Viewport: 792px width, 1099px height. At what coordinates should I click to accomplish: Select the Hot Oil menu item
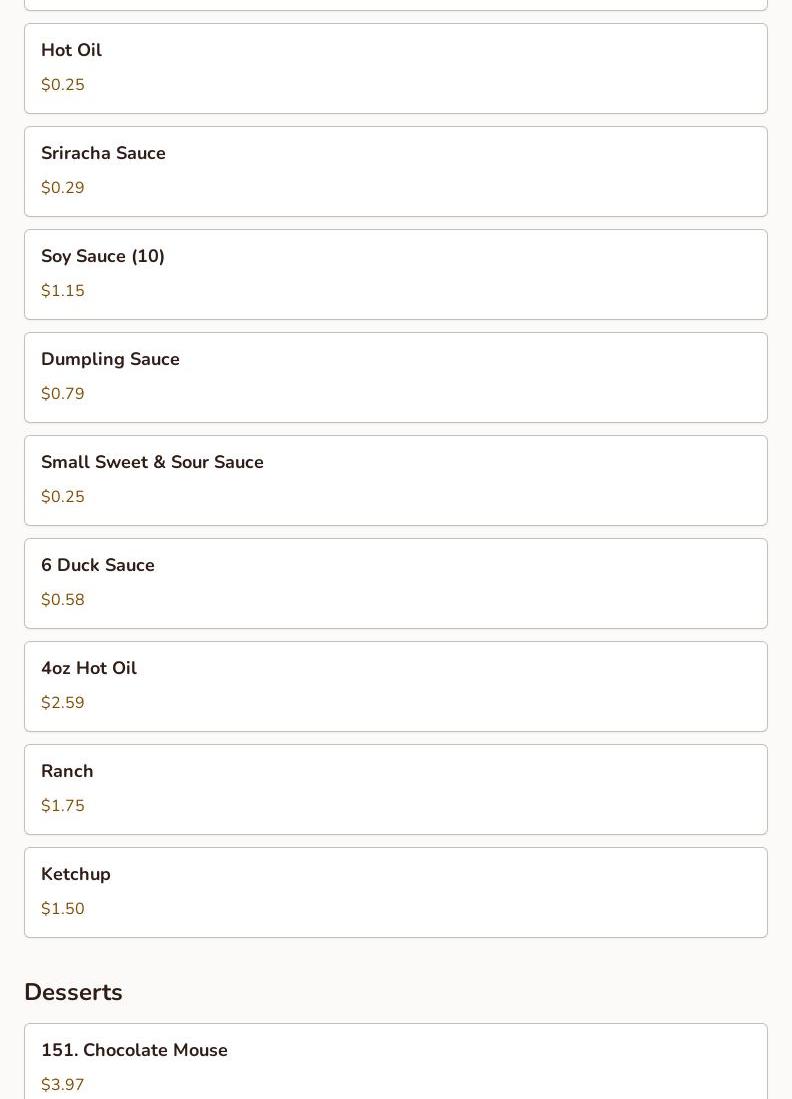tap(396, 69)
